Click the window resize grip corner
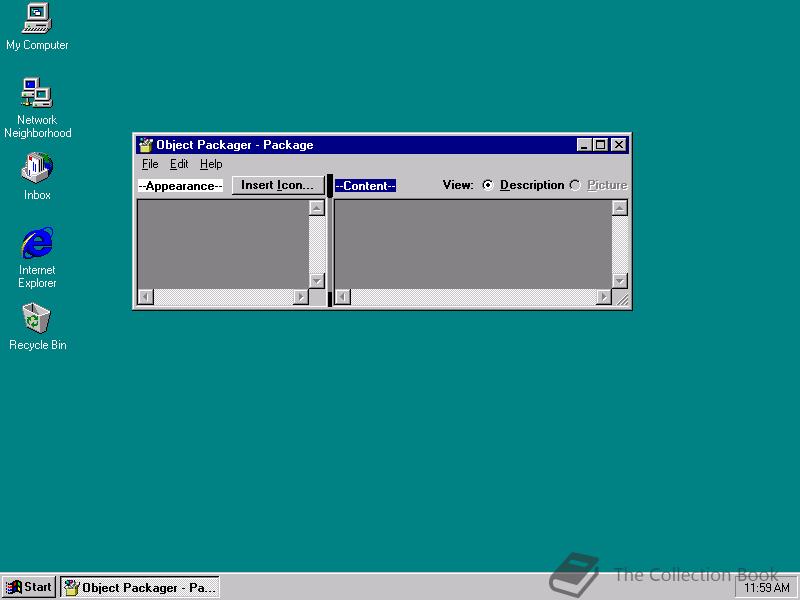This screenshot has height=600, width=800. (621, 298)
